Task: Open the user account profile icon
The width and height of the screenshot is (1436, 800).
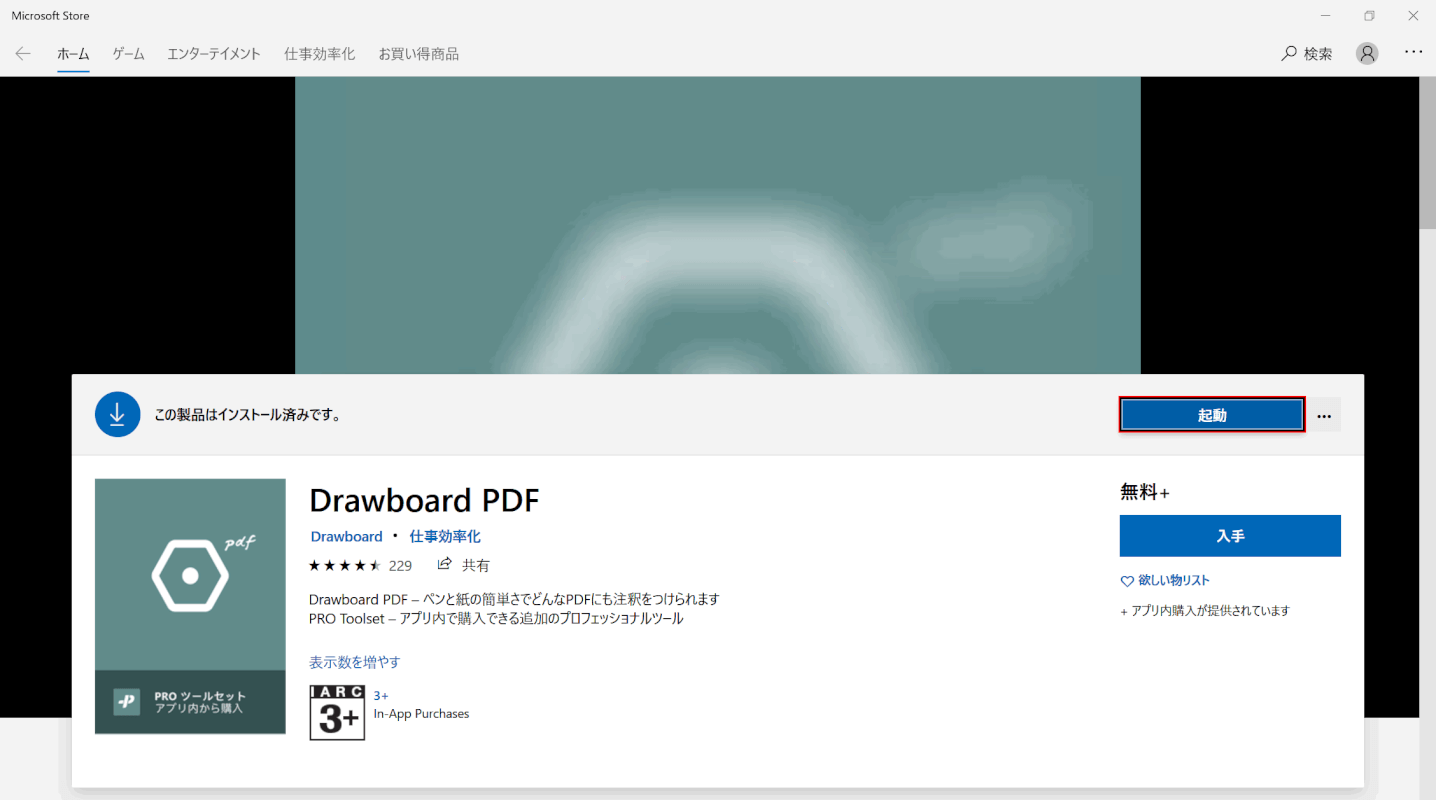Action: click(1366, 54)
